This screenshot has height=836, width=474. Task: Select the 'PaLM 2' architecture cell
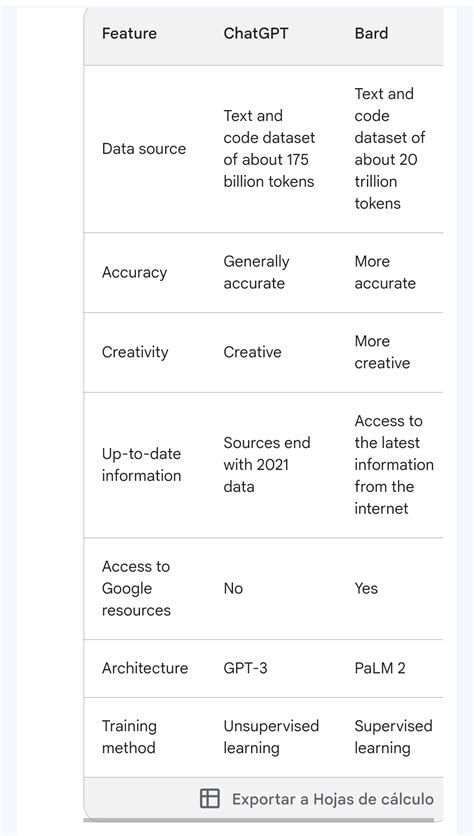[380, 668]
